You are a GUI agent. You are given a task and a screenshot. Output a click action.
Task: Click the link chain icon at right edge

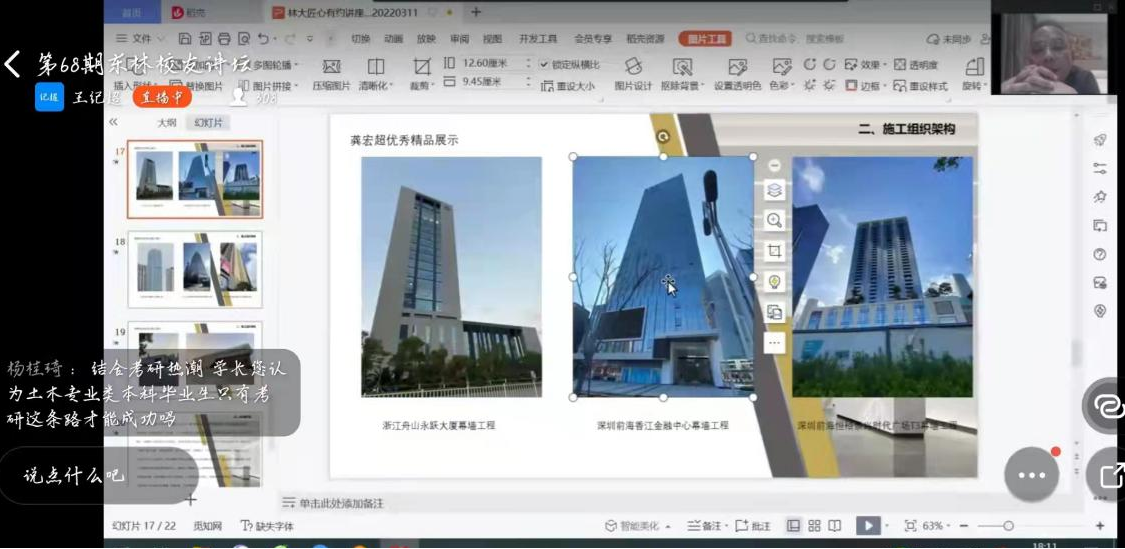[x=1106, y=405]
